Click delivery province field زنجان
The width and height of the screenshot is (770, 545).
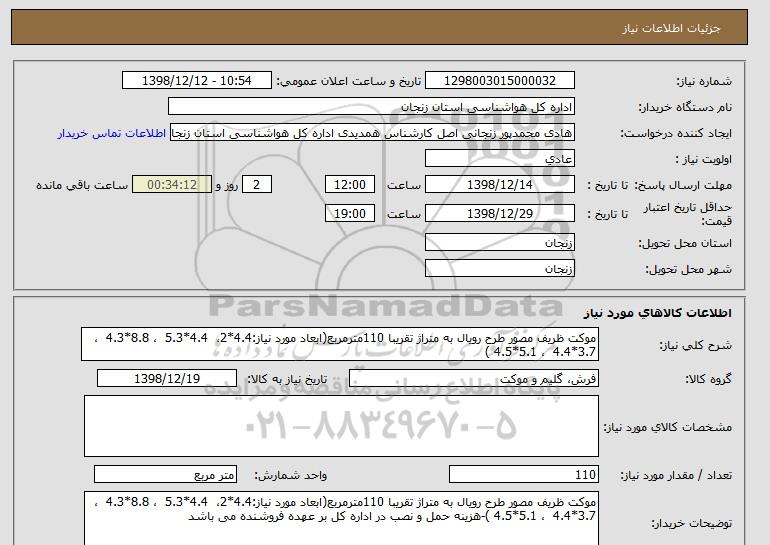499,243
